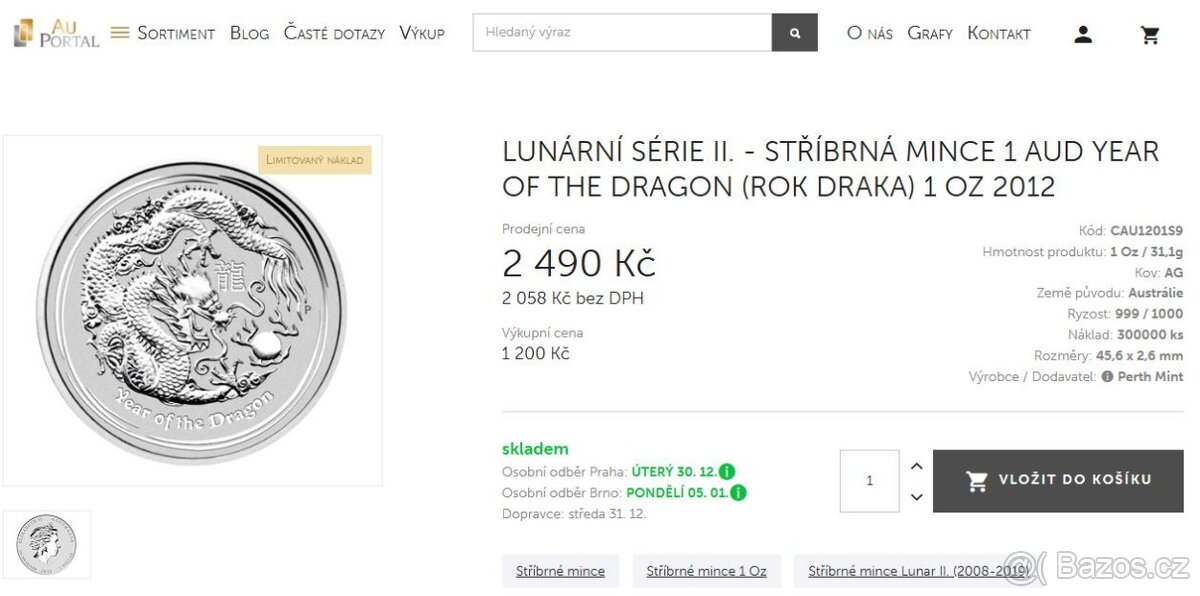
Task: Increase quantity with the up arrow
Action: point(916,465)
